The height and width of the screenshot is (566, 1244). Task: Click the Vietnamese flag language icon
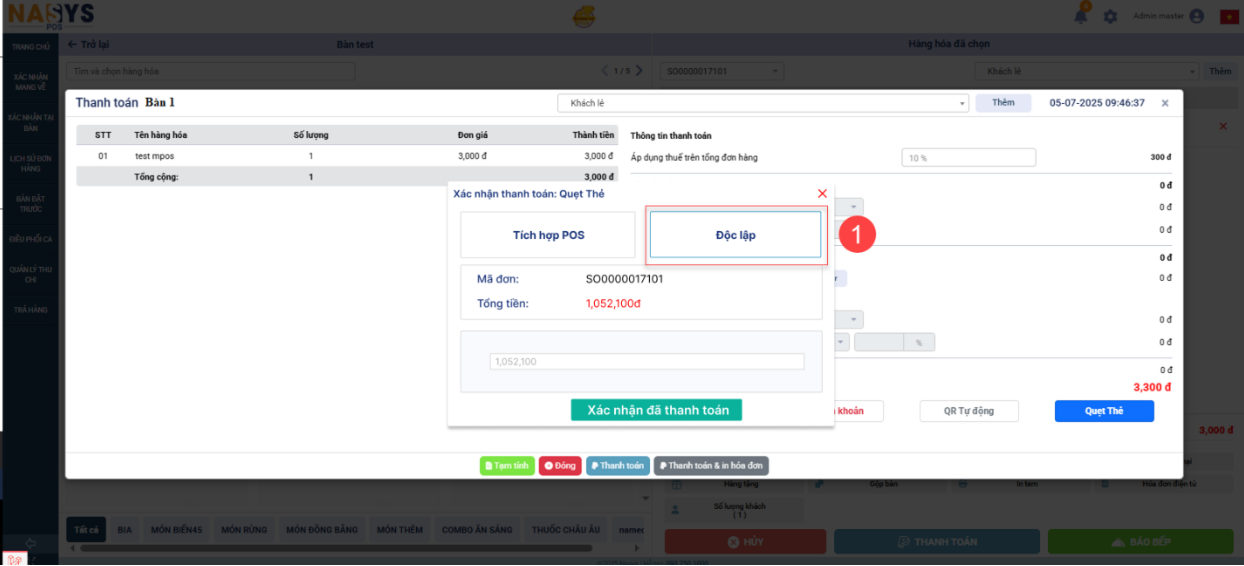(1227, 17)
